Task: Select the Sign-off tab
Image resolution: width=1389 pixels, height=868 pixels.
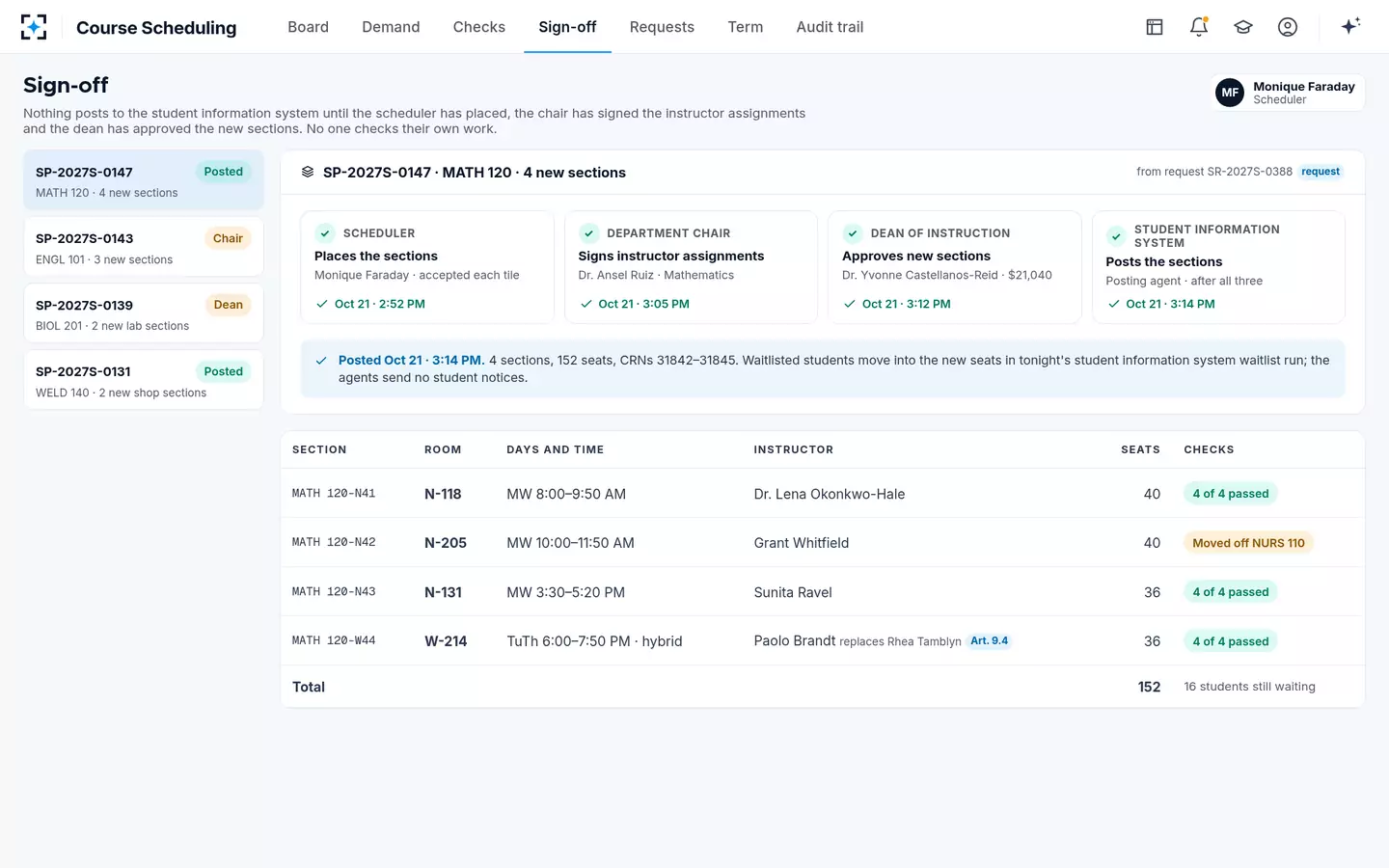Action: point(567,27)
